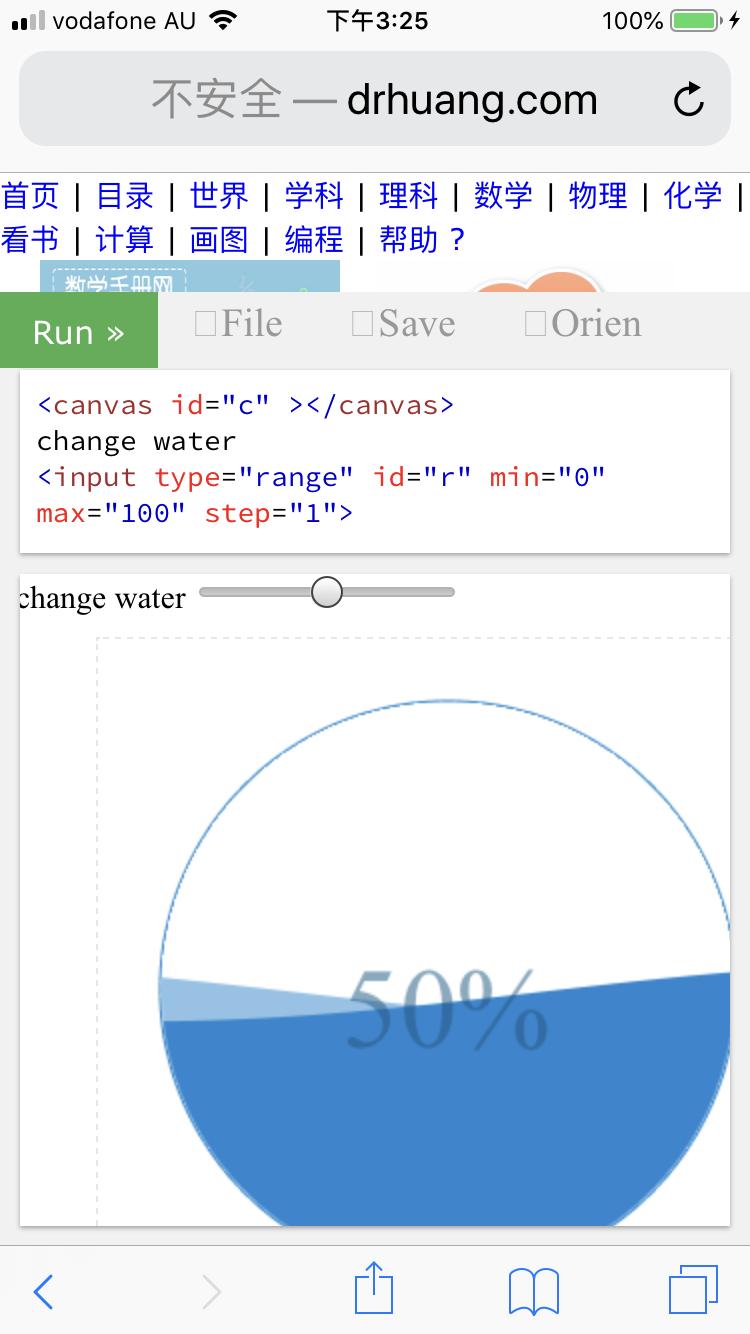This screenshot has height=1334, width=750.
Task: Go to the 目录 directory link
Action: click(x=125, y=196)
